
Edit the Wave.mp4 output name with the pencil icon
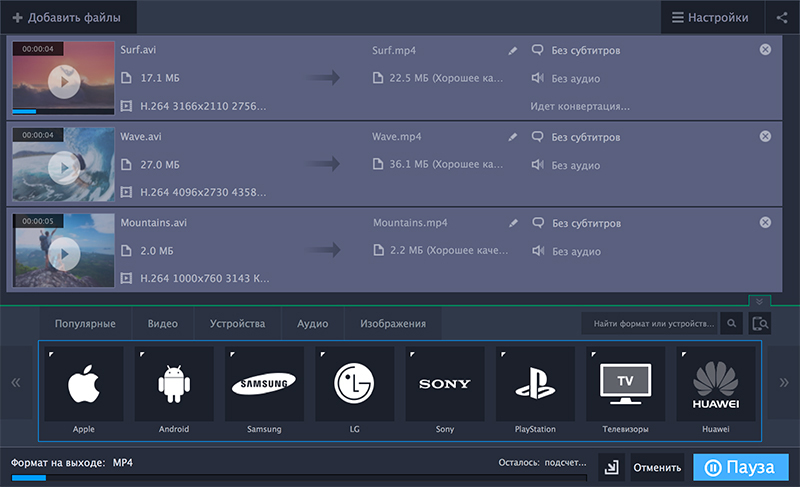coord(512,137)
